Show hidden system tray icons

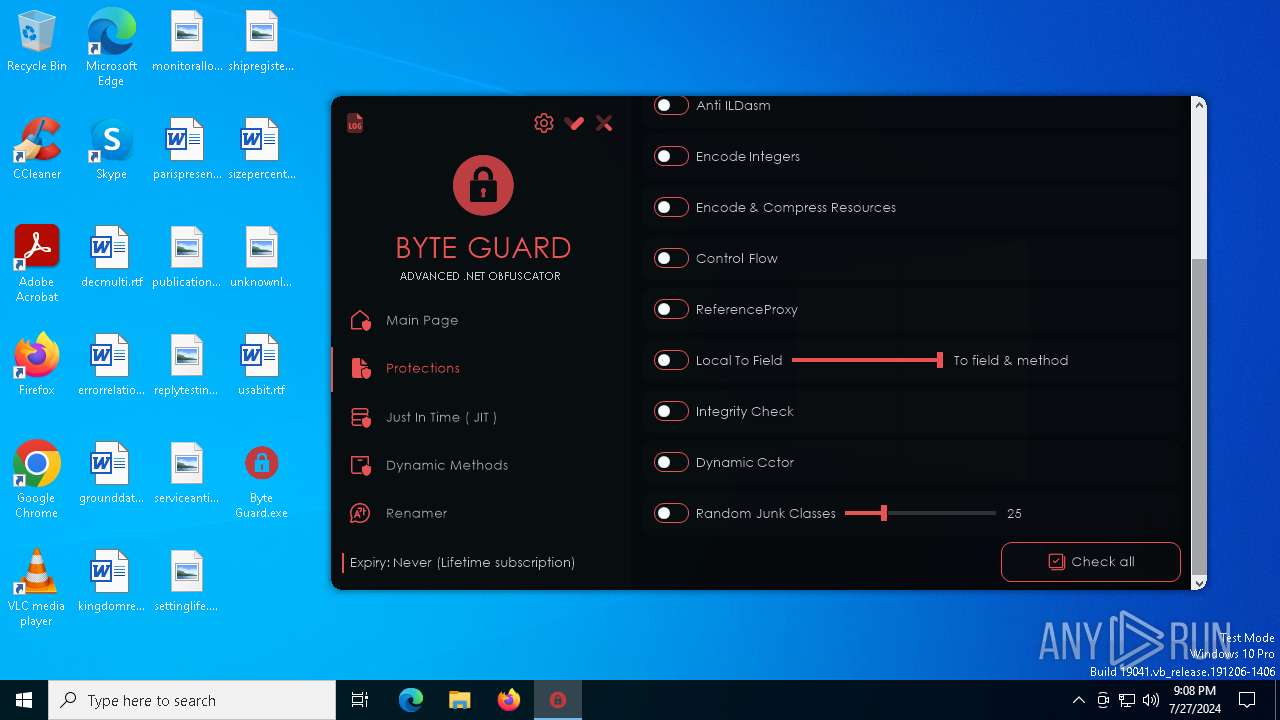click(1078, 700)
